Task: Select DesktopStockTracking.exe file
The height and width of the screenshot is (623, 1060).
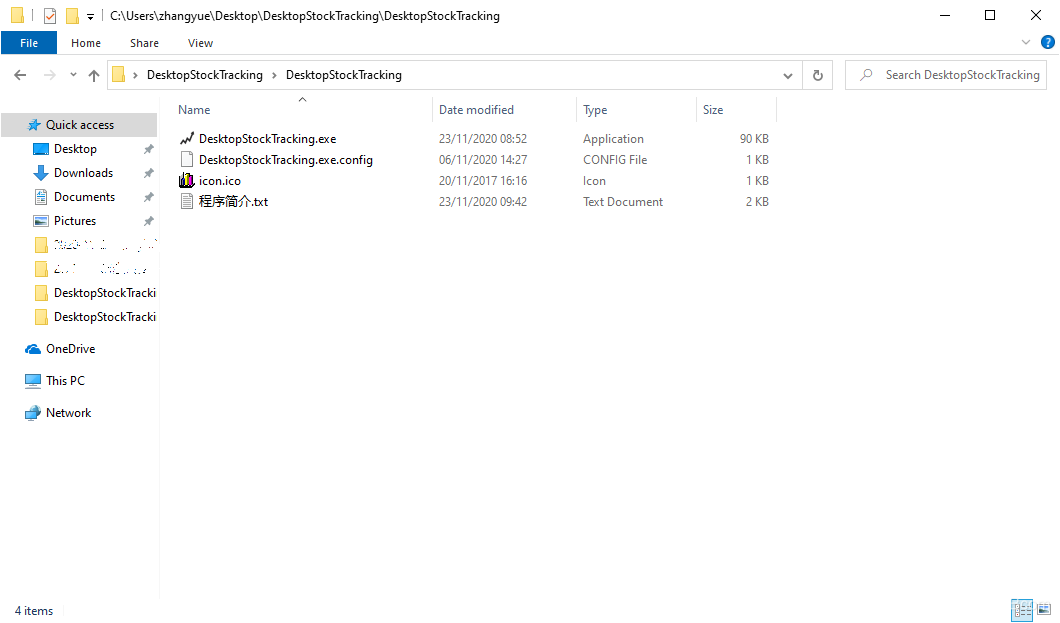Action: tap(267, 139)
